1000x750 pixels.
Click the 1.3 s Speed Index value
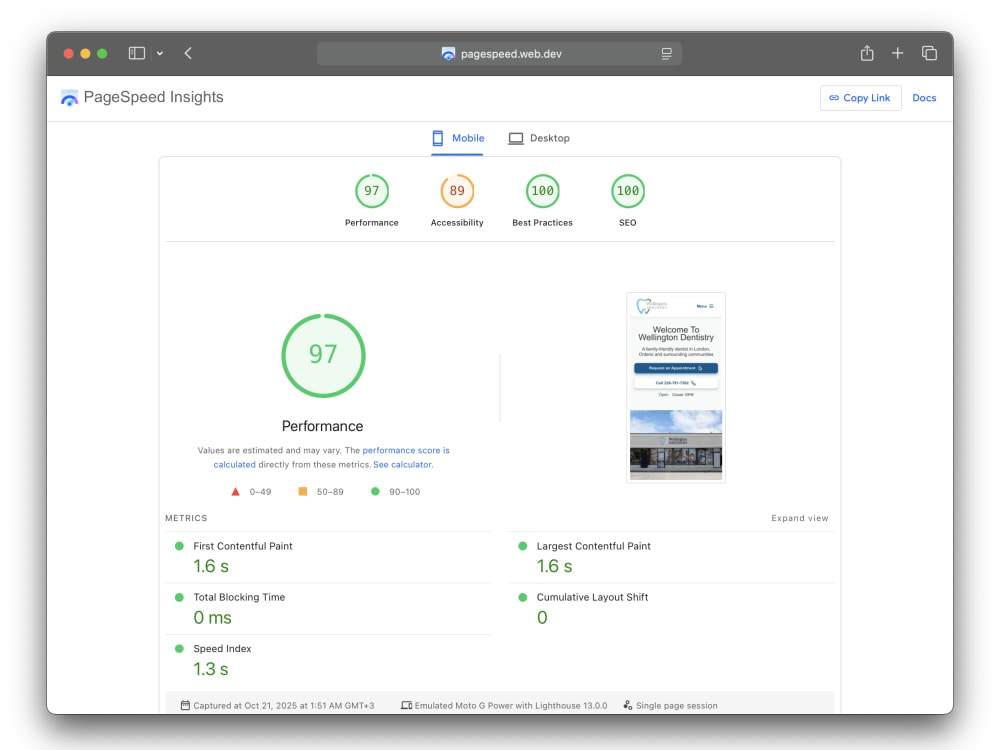[210, 669]
